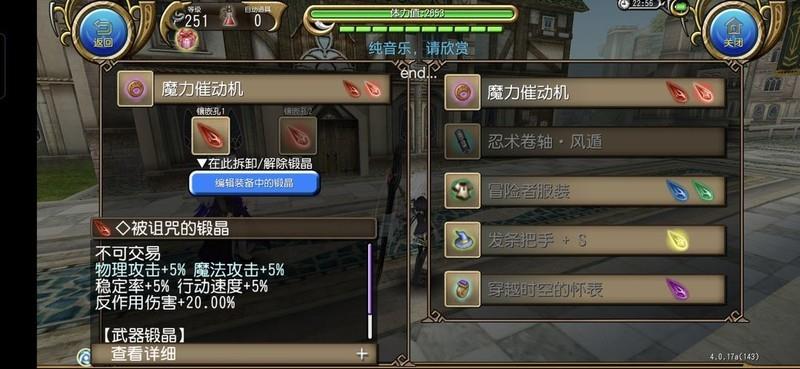800x369 pixels.
Task: Tap the 返回 back button
Action: [x=103, y=32]
